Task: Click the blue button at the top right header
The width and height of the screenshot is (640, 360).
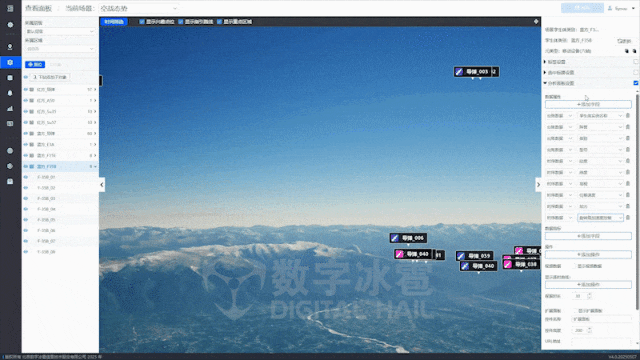Action: tap(582, 8)
